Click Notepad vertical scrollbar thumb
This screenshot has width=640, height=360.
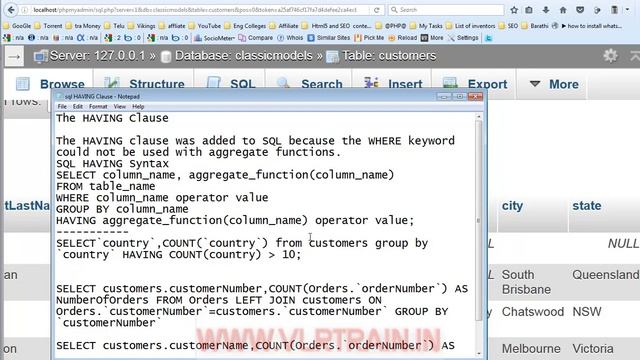479,220
